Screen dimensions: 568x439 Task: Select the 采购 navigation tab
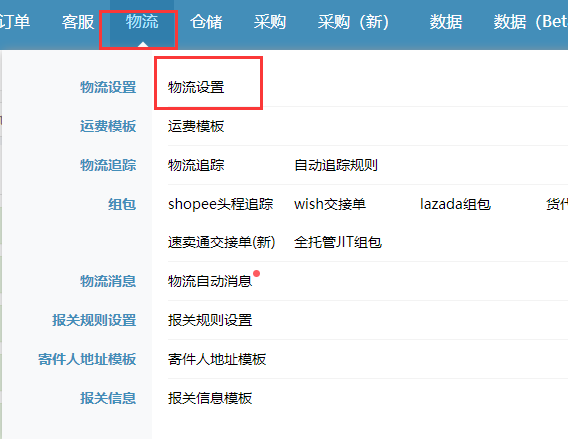coord(270,22)
